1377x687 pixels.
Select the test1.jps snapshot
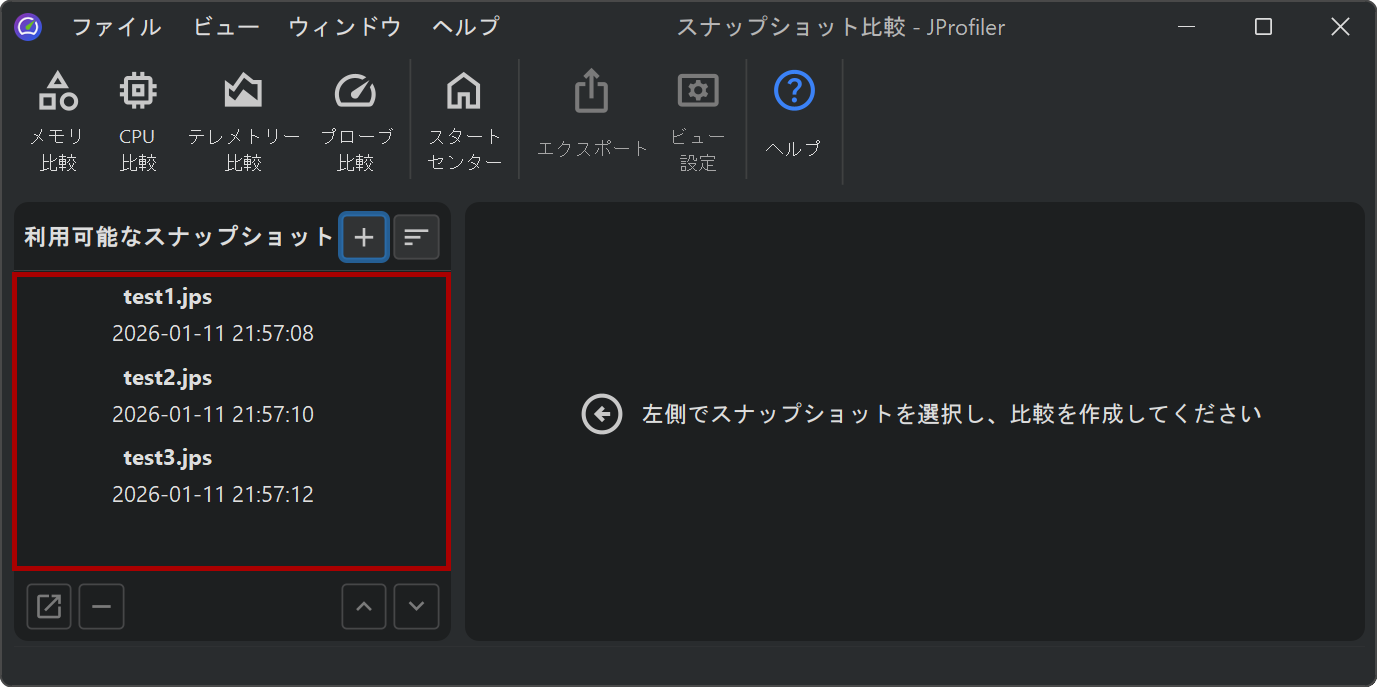(x=212, y=314)
